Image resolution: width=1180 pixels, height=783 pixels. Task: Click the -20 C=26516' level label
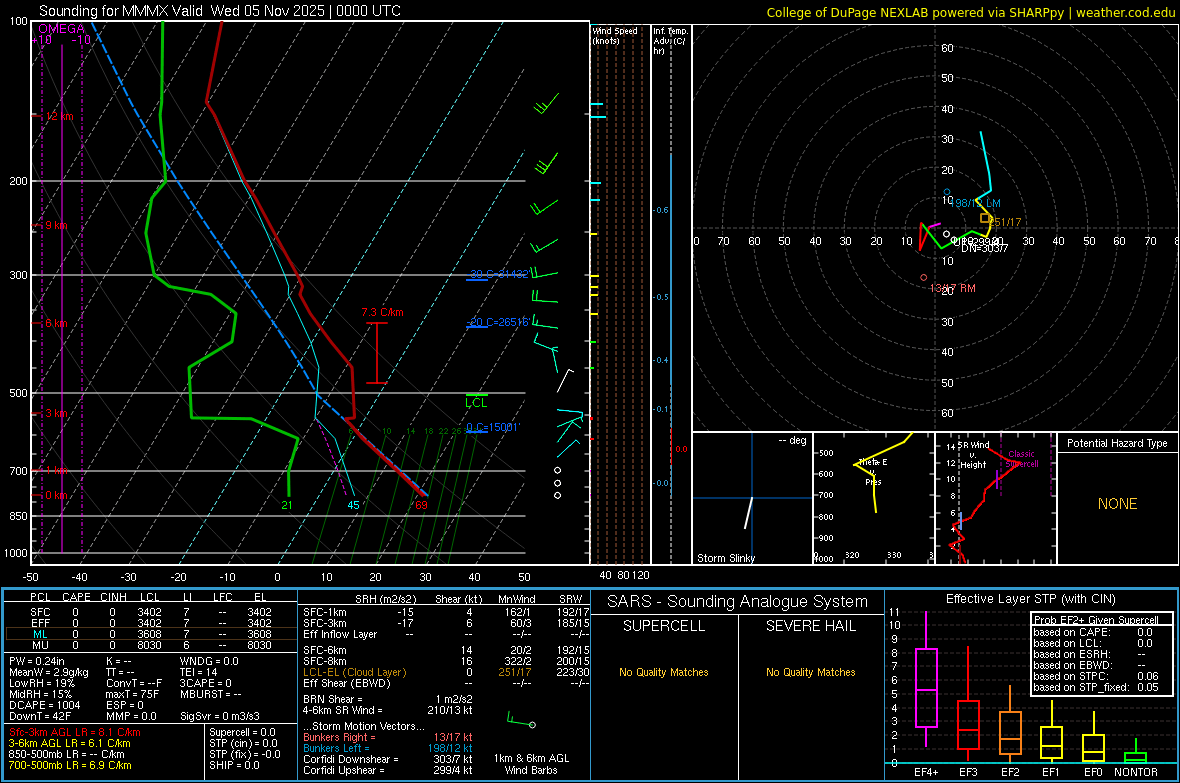(x=498, y=322)
